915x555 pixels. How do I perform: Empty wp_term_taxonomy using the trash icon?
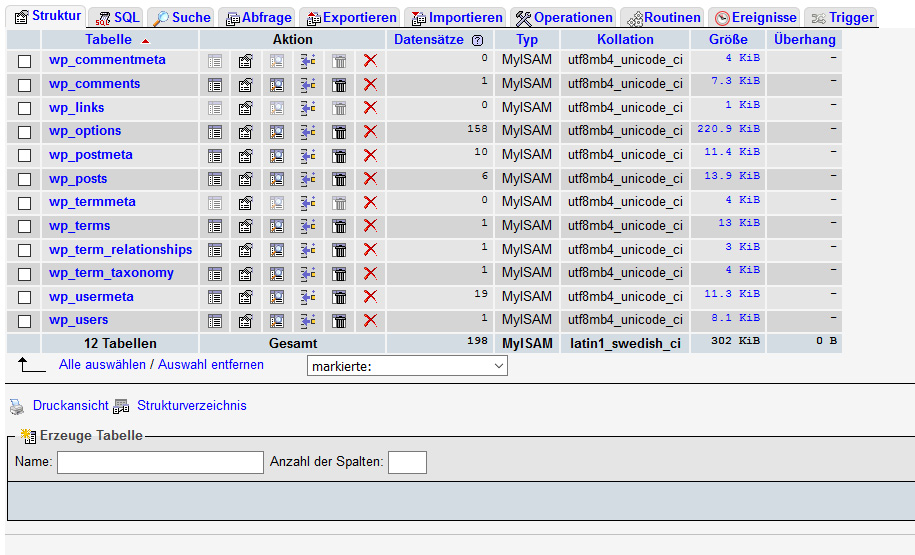(339, 274)
